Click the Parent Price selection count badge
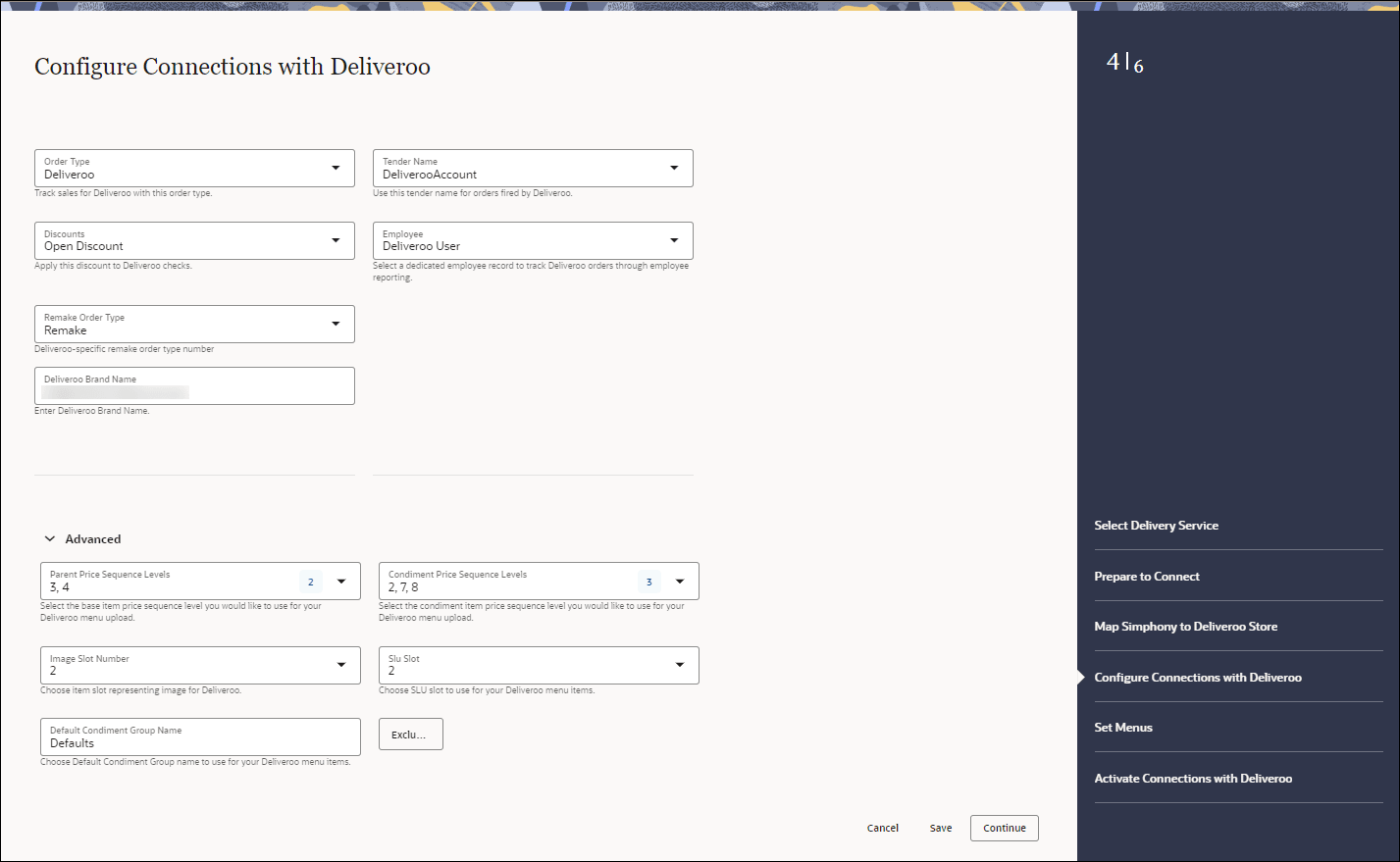Screen dimensions: 1400x862 311,582
